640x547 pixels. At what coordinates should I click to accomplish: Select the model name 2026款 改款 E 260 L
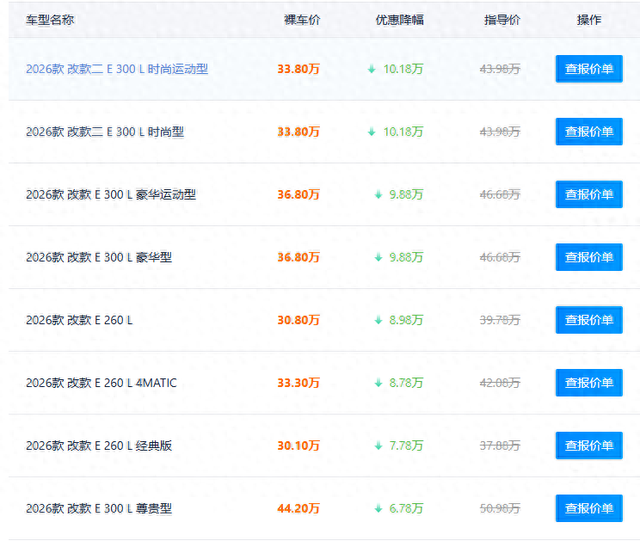click(79, 320)
